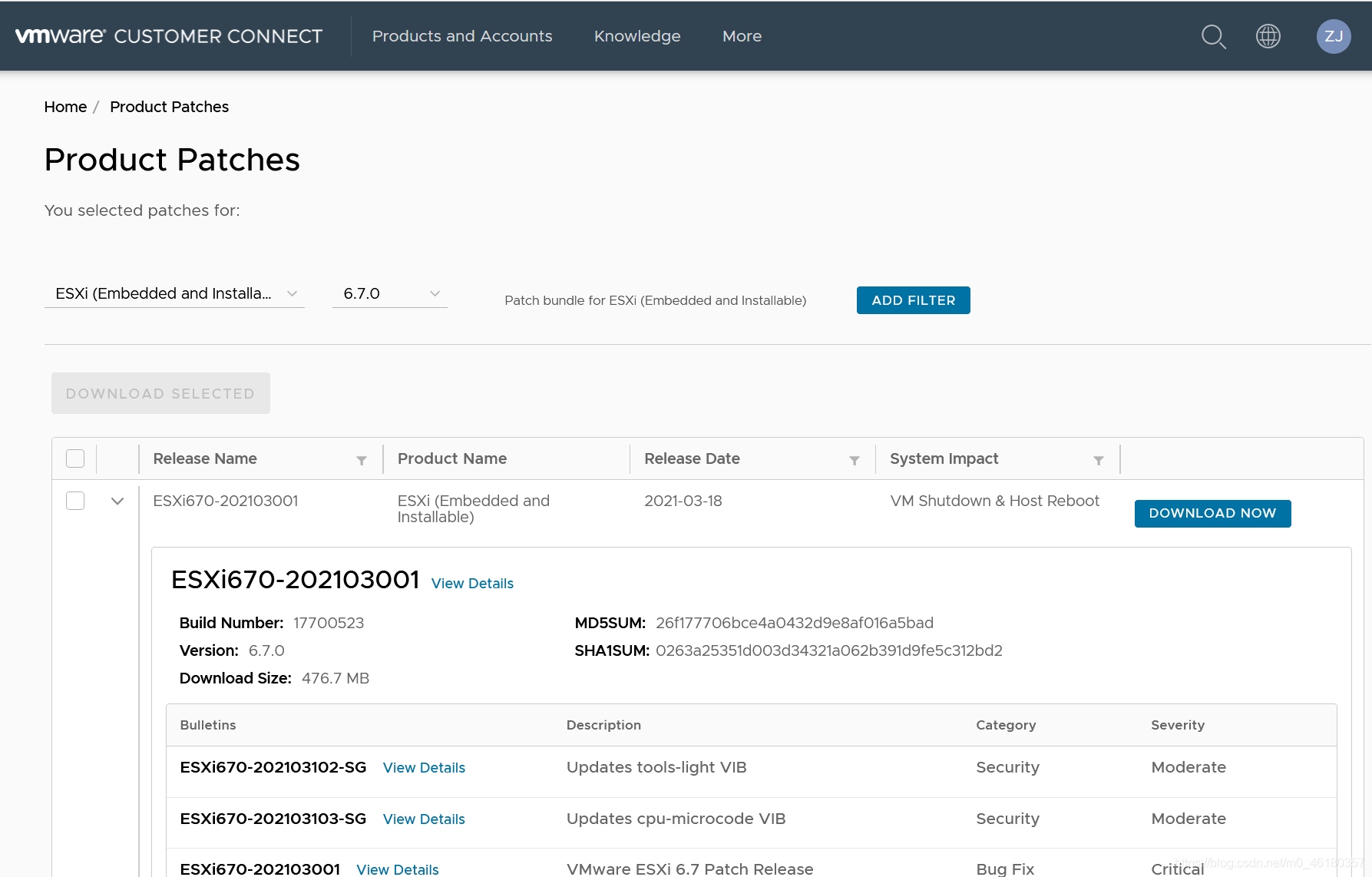Screen dimensions: 1372x877
Task: Collapse the ESXi670-202103001 row details chevron
Action: tap(117, 501)
